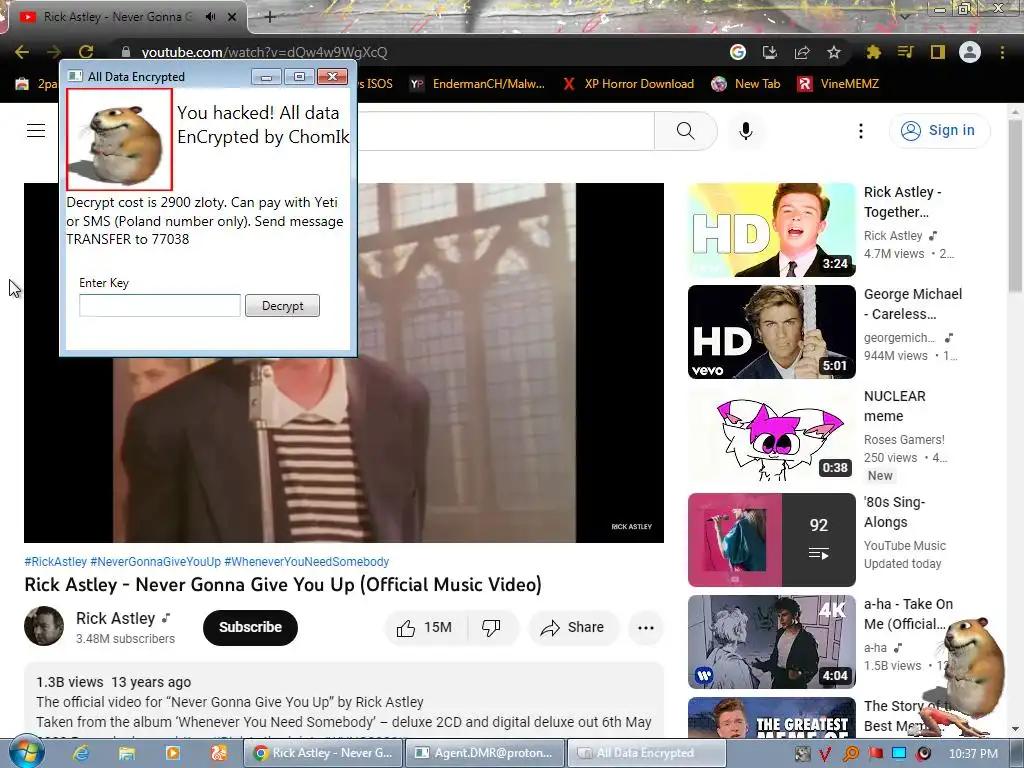Viewport: 1024px width, 768px height.
Task: Toggle the Chrome side panel icon
Action: point(938,52)
